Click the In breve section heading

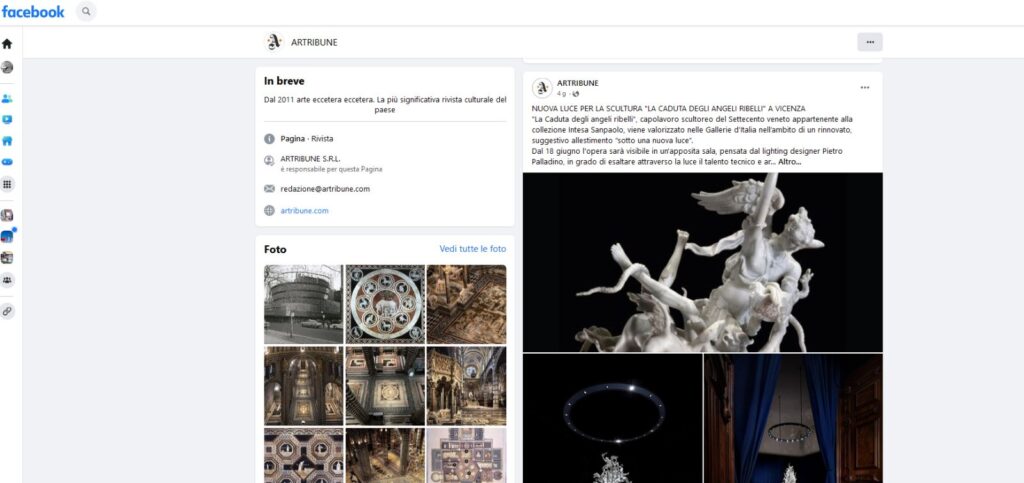284,82
